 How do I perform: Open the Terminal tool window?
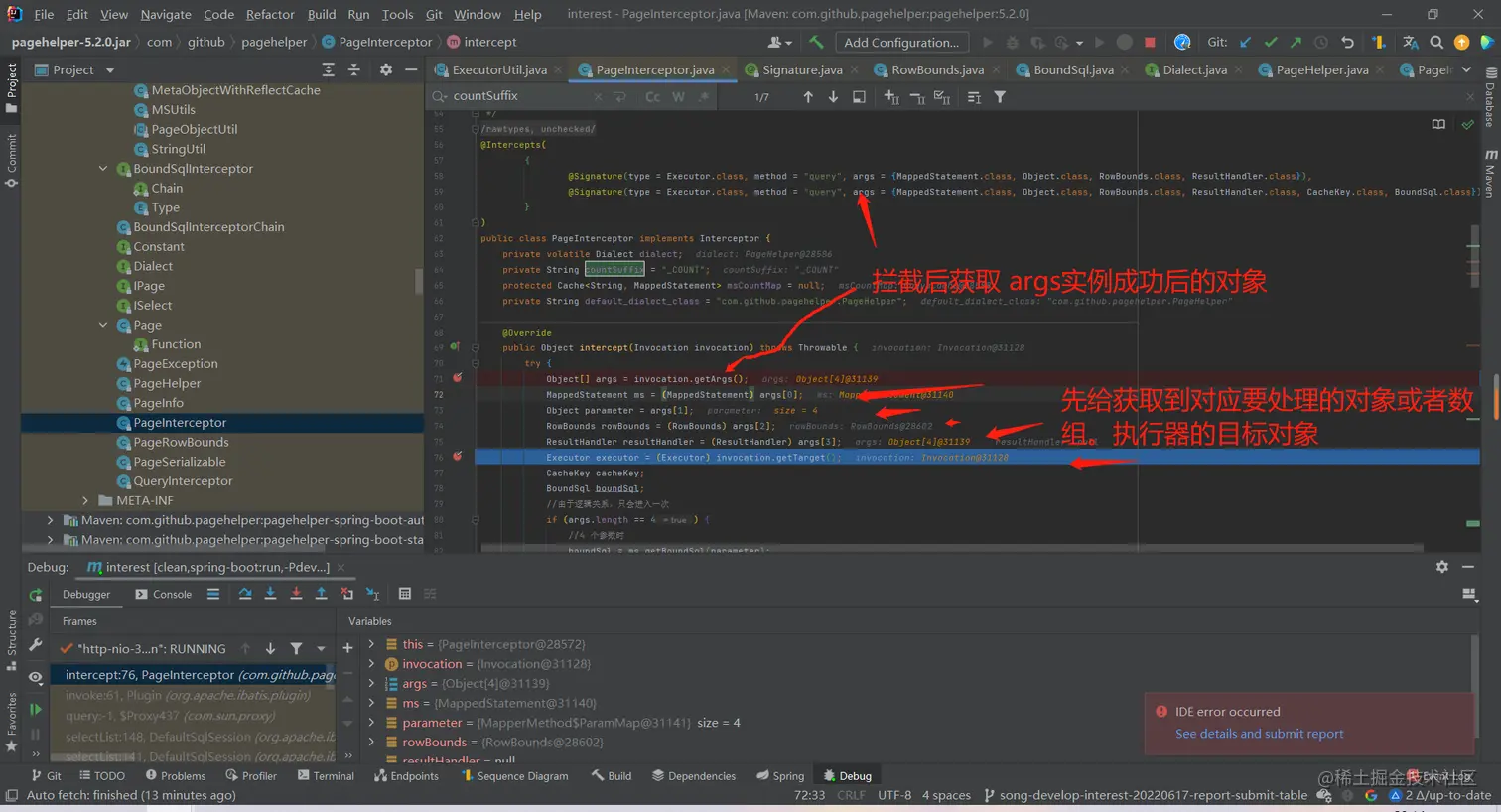click(326, 776)
